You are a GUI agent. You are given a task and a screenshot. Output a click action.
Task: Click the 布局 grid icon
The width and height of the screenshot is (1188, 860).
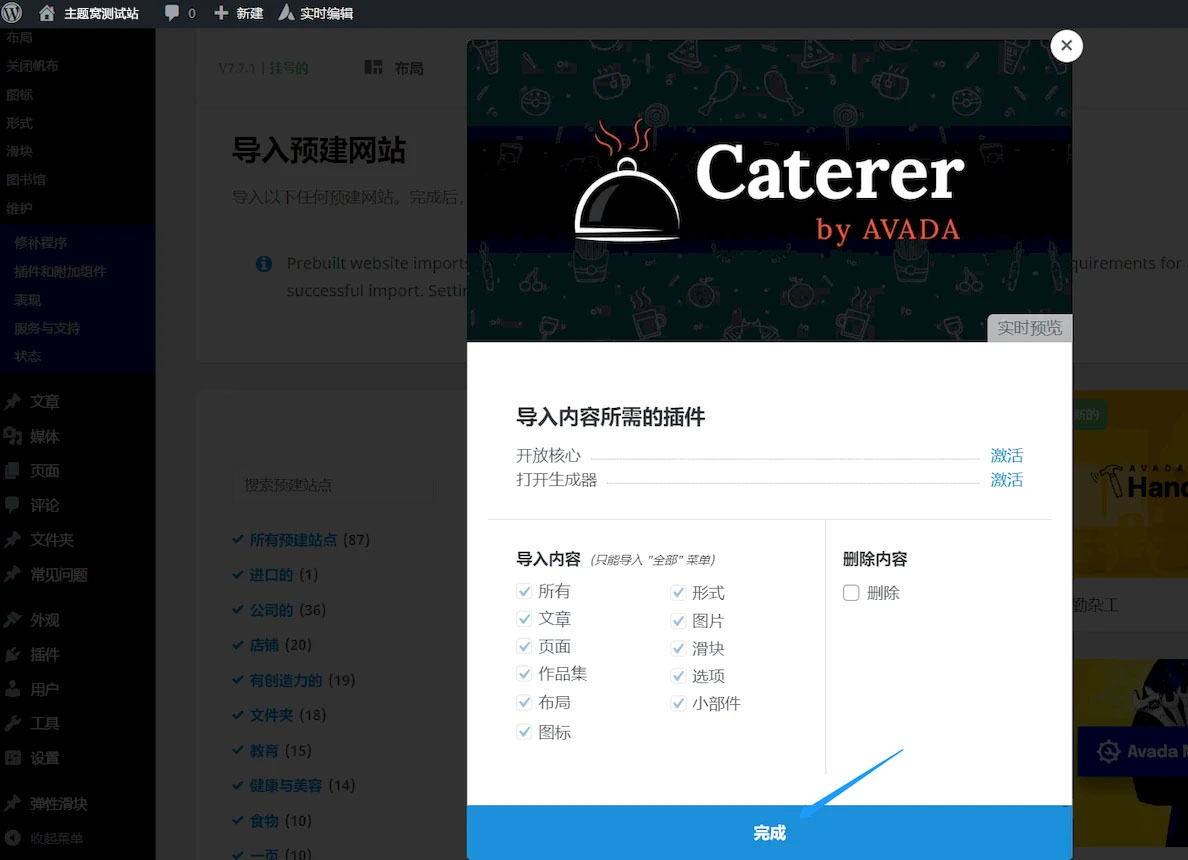pos(374,67)
